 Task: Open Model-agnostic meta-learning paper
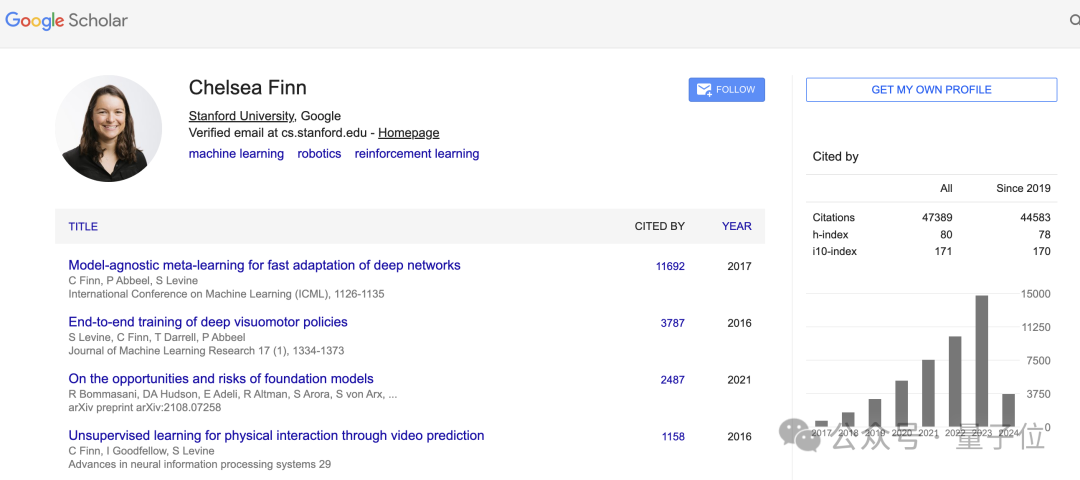(x=264, y=266)
